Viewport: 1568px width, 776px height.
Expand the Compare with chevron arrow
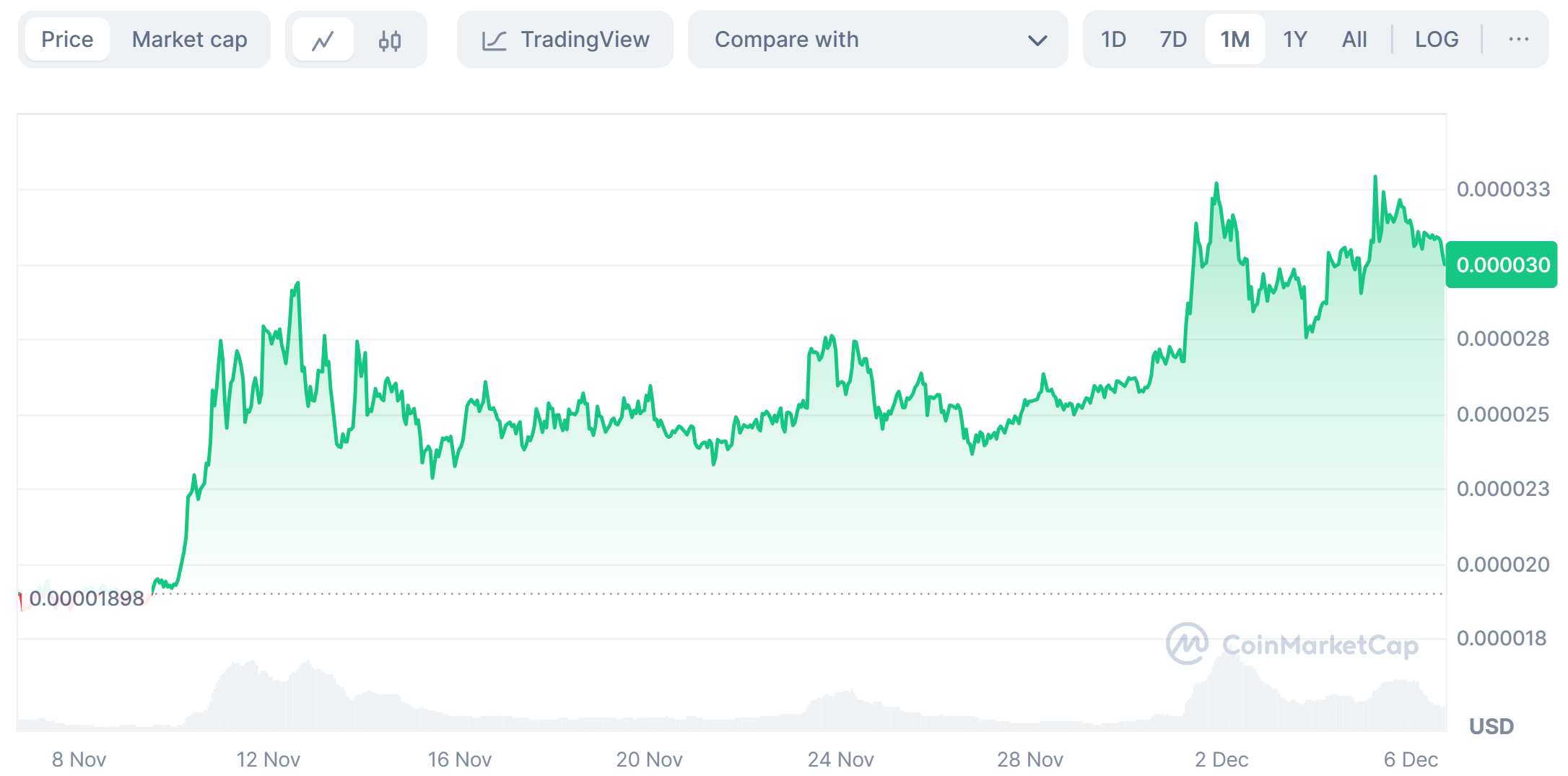point(1037,40)
